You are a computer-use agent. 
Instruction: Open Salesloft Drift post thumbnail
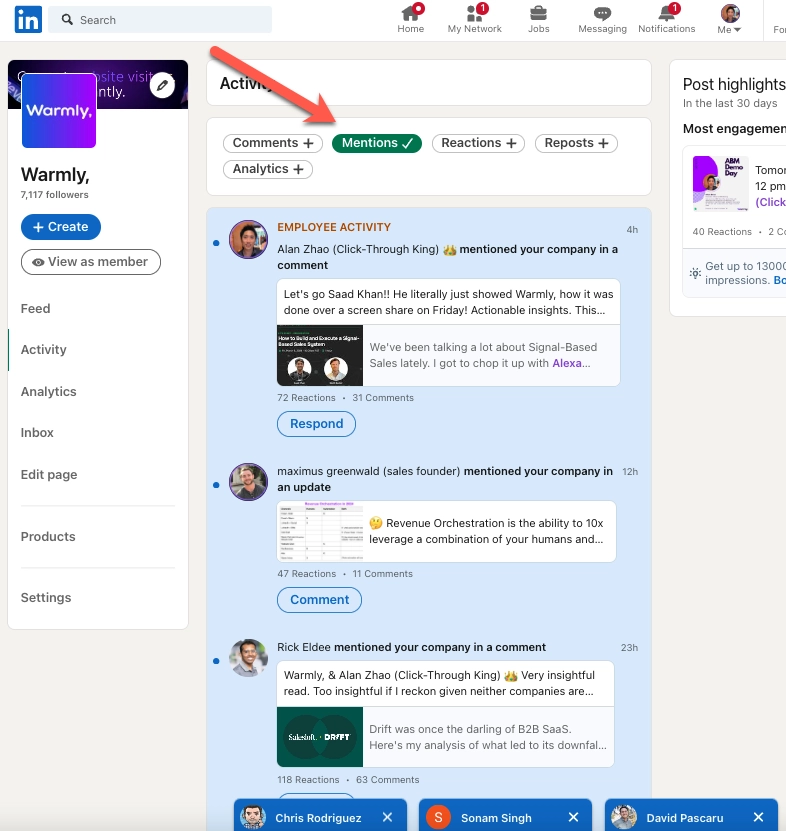click(x=320, y=737)
